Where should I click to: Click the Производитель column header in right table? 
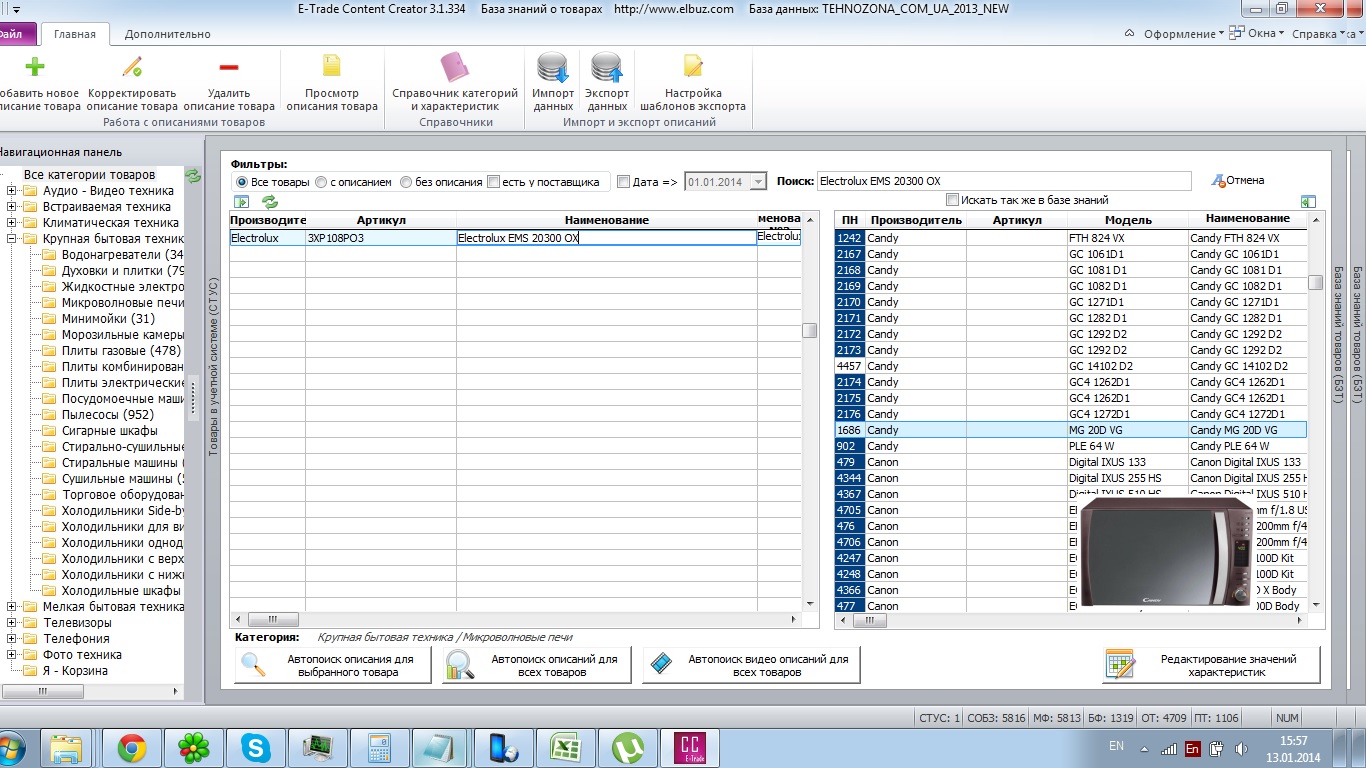916,220
